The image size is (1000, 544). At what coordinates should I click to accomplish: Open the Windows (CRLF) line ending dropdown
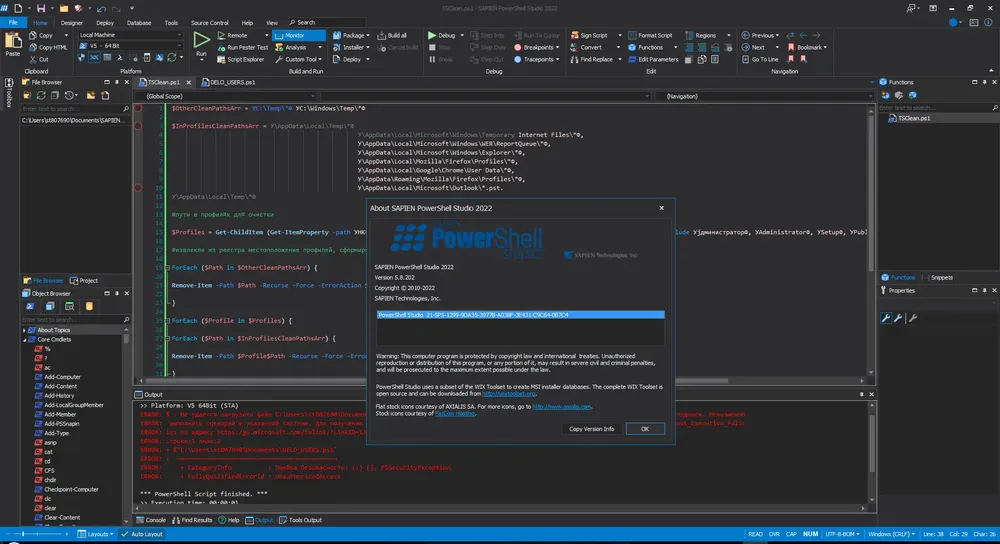click(892, 534)
